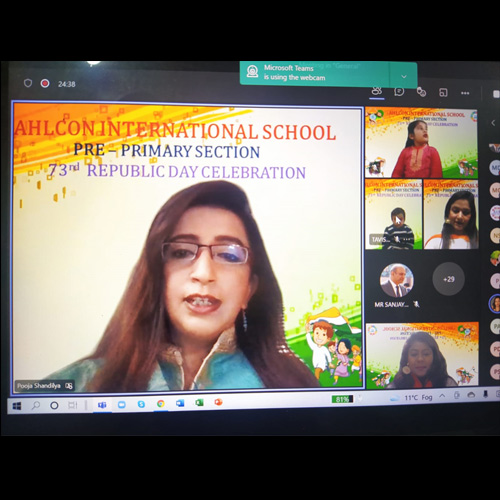Open the participants panel icon
Viewport: 500px width, 500px height.
[377, 90]
